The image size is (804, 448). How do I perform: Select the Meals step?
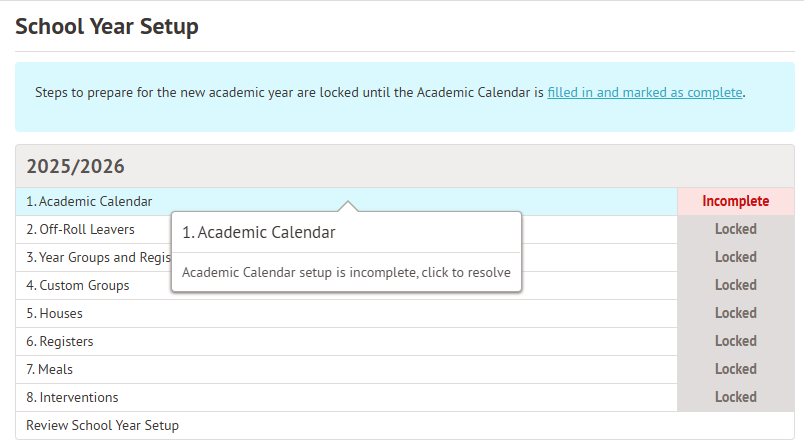50,369
